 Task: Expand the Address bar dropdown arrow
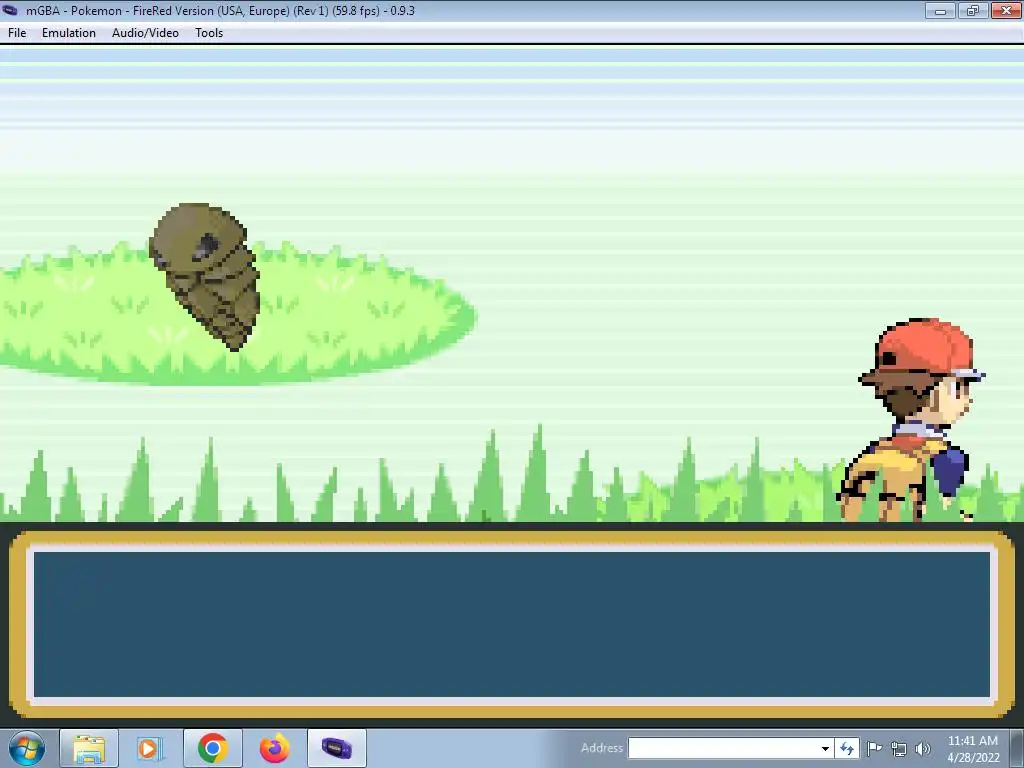pyautogui.click(x=825, y=748)
